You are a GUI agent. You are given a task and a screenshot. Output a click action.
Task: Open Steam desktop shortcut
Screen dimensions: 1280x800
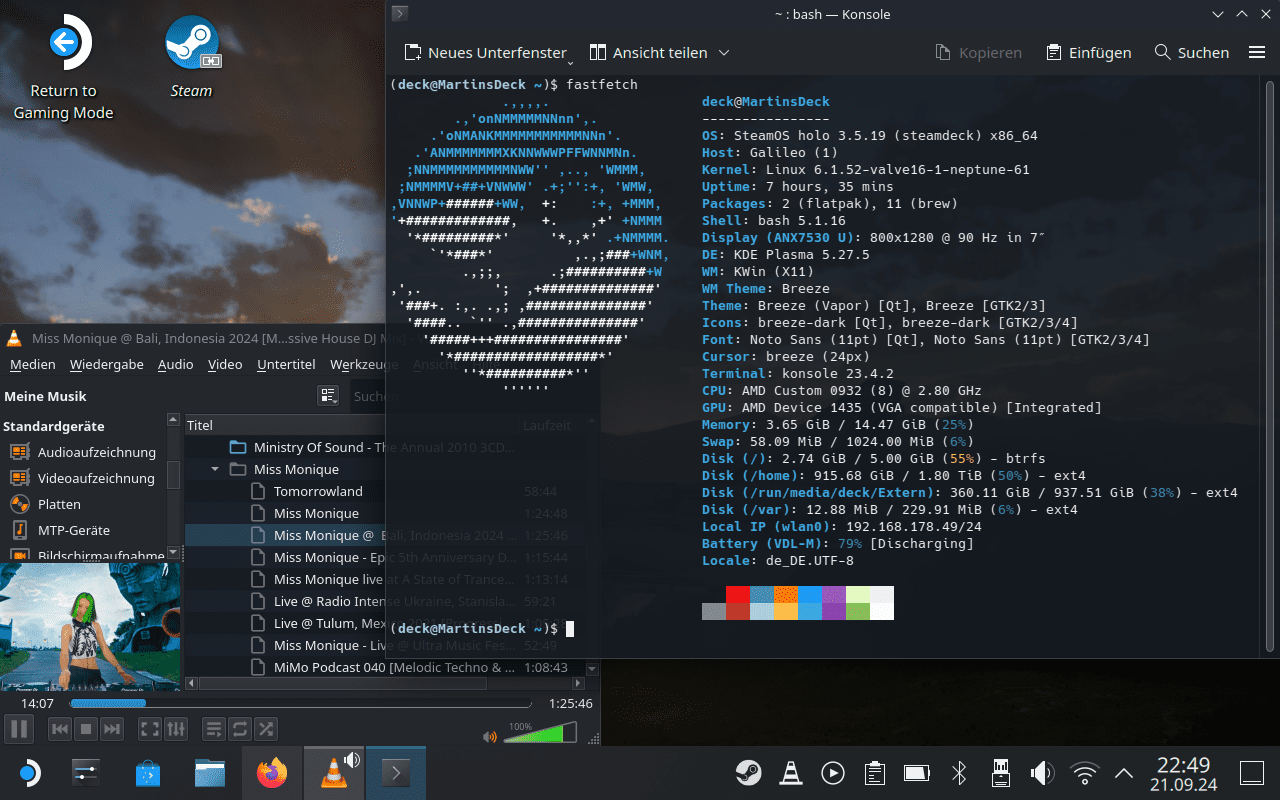coord(191,57)
